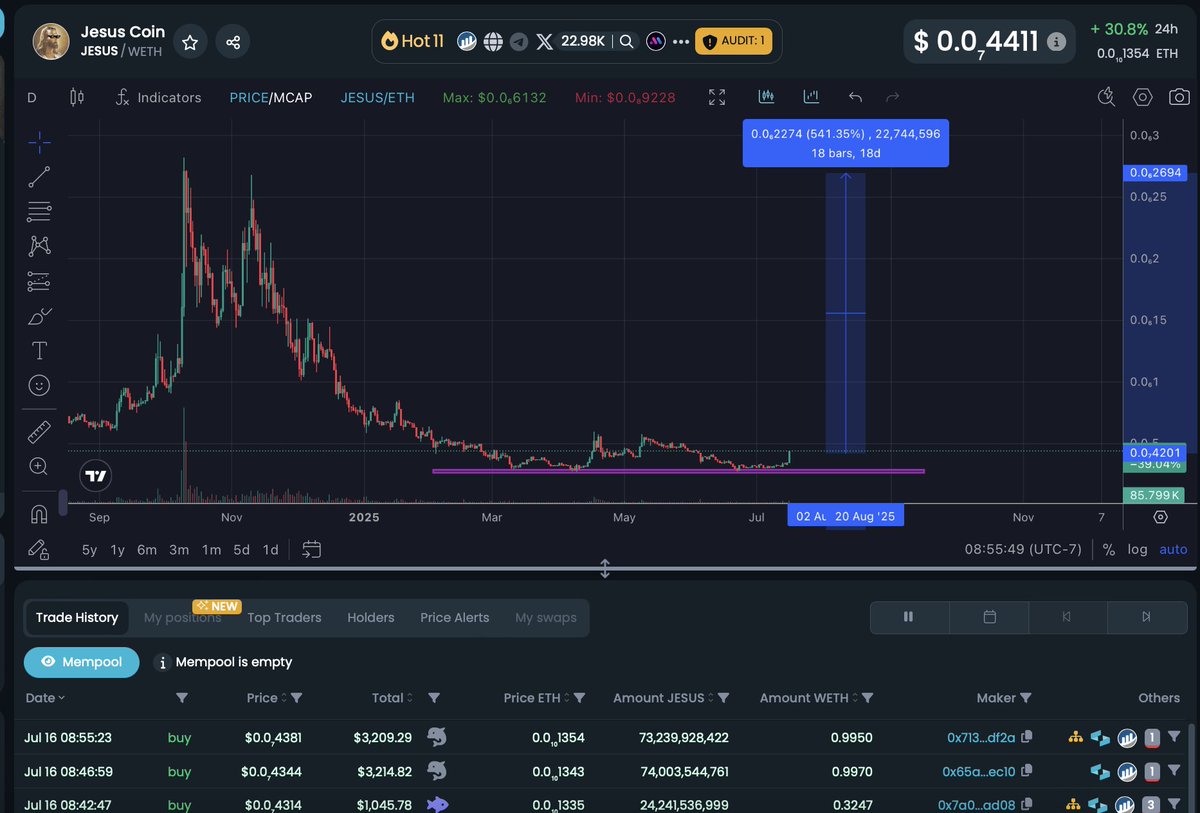Sort trades by the Date column
The width and height of the screenshot is (1200, 813).
point(45,698)
